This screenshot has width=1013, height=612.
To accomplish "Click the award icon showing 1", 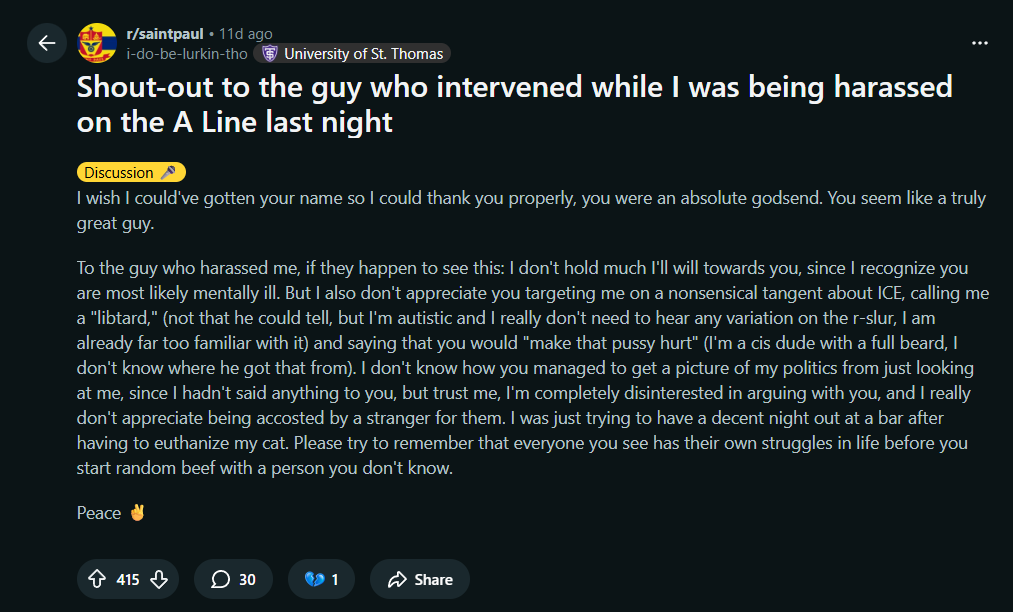I will coord(320,579).
